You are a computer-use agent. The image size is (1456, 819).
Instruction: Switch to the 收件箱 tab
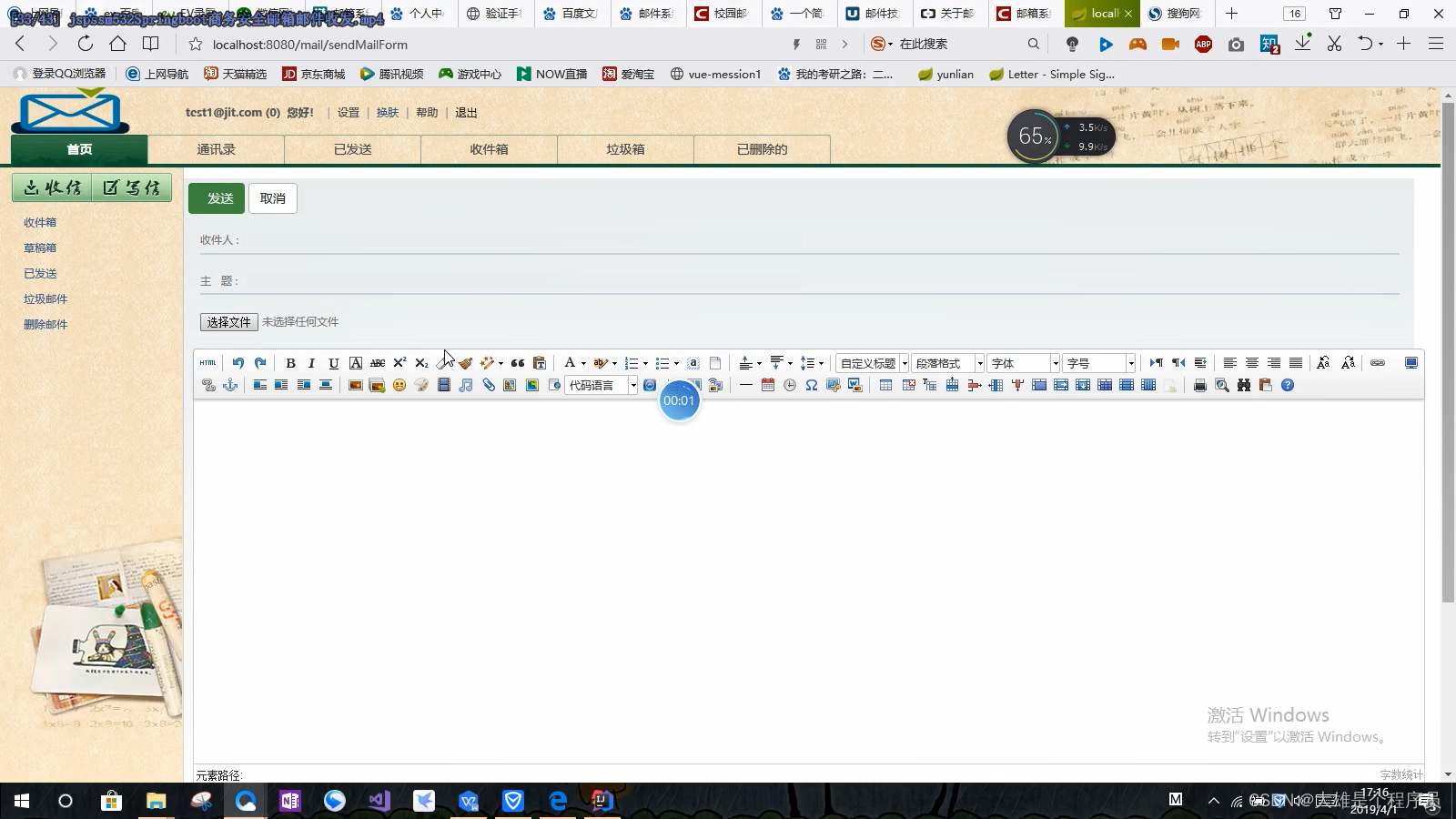click(489, 149)
